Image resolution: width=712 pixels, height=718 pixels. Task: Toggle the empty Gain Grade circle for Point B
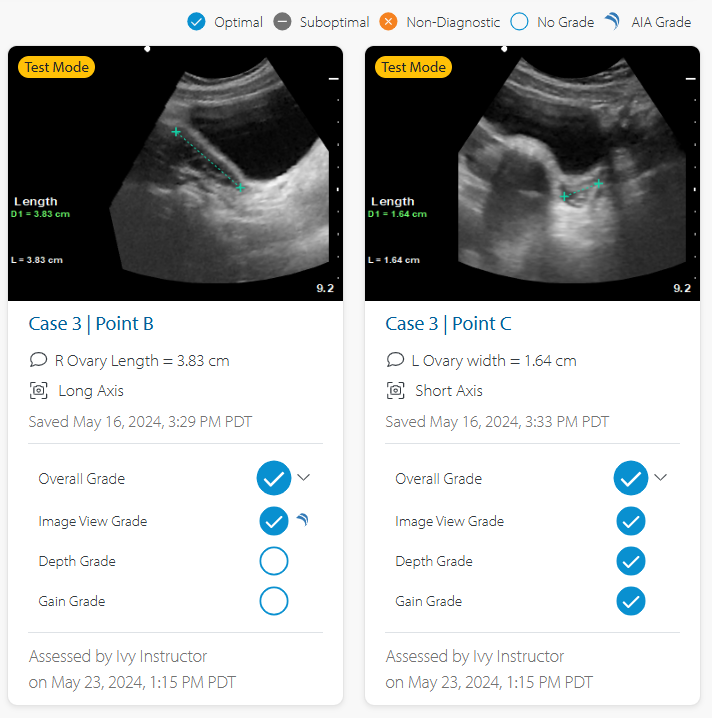(x=273, y=601)
